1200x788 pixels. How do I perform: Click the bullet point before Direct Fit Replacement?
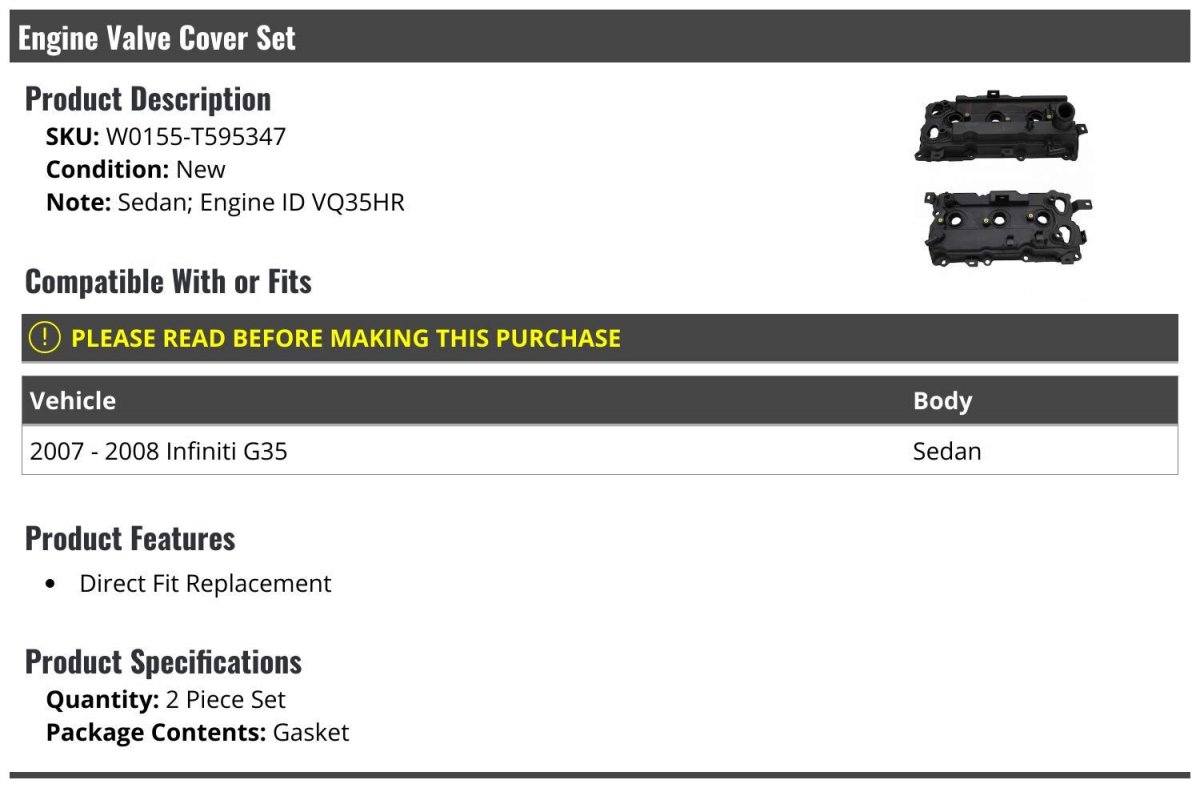(x=52, y=584)
